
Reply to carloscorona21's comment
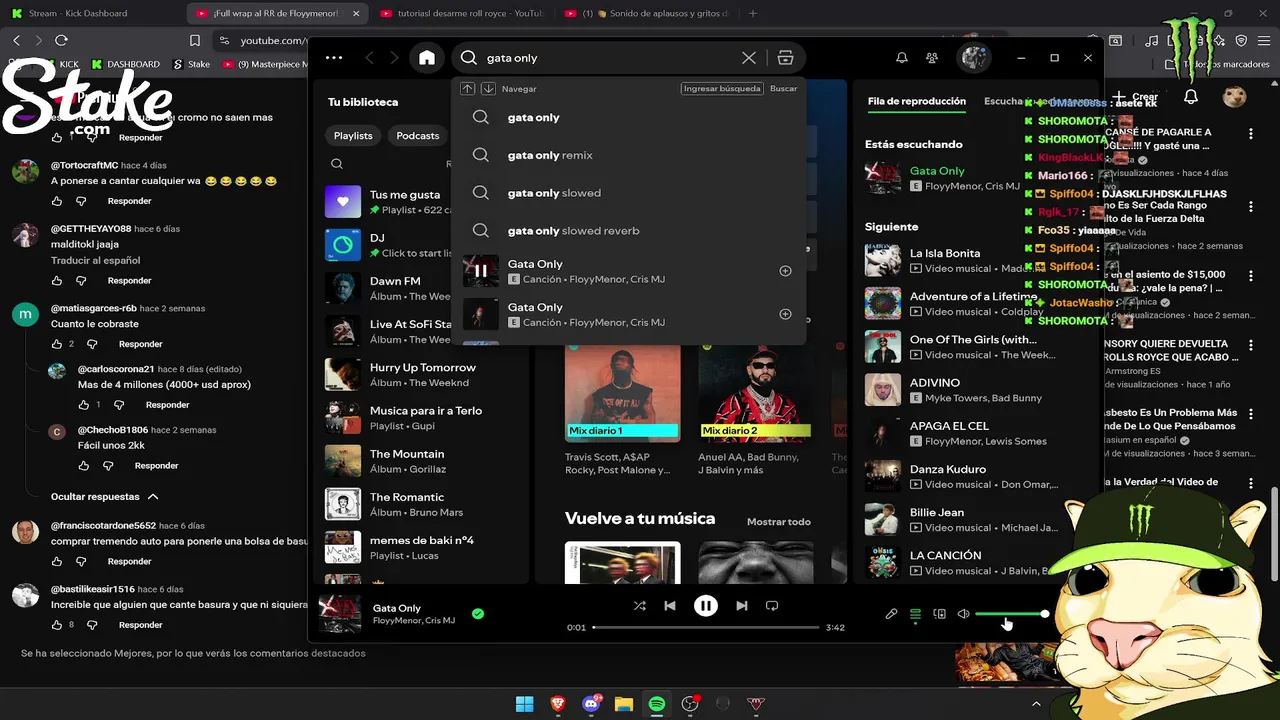click(167, 405)
